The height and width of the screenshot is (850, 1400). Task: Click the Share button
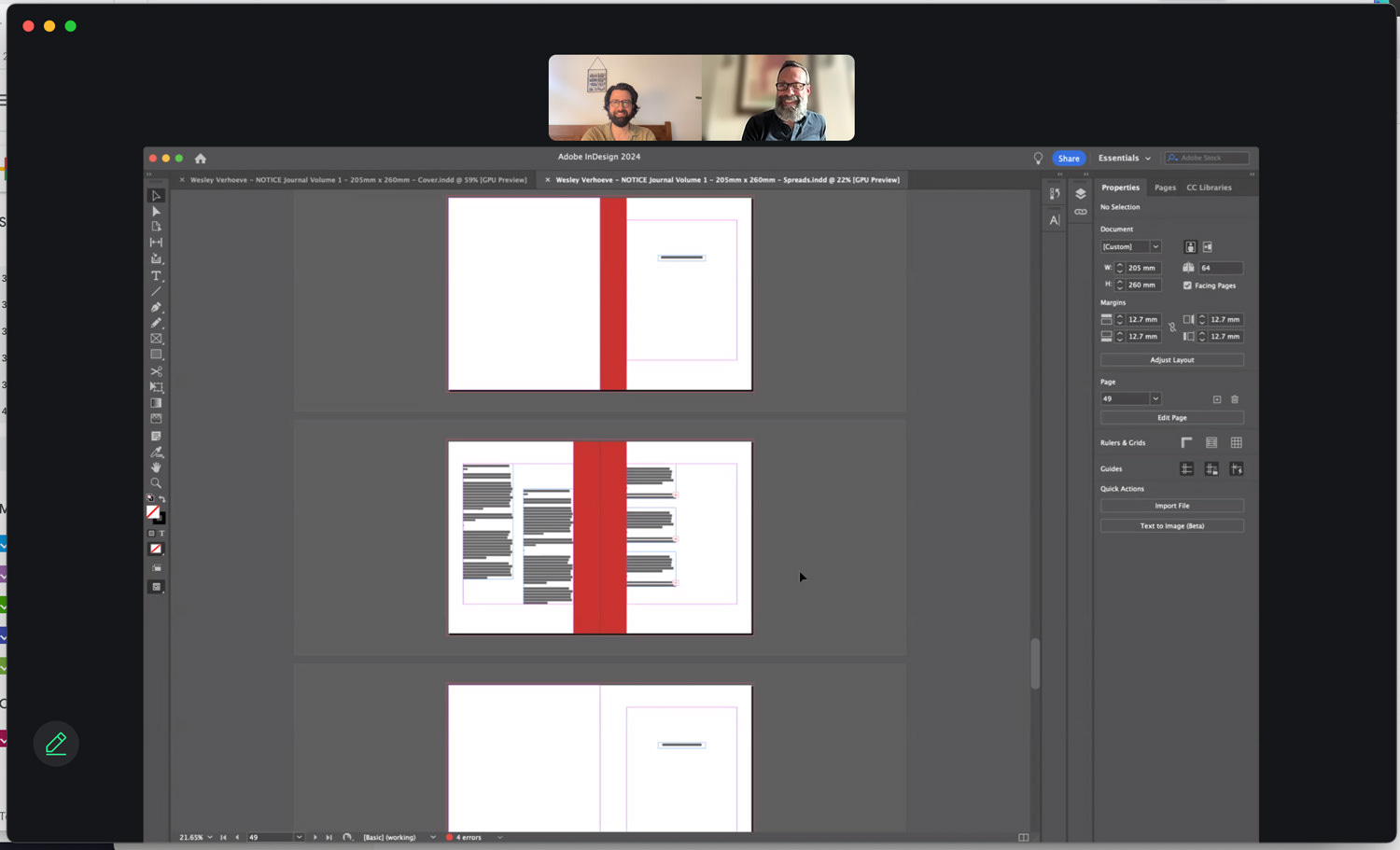coord(1069,159)
